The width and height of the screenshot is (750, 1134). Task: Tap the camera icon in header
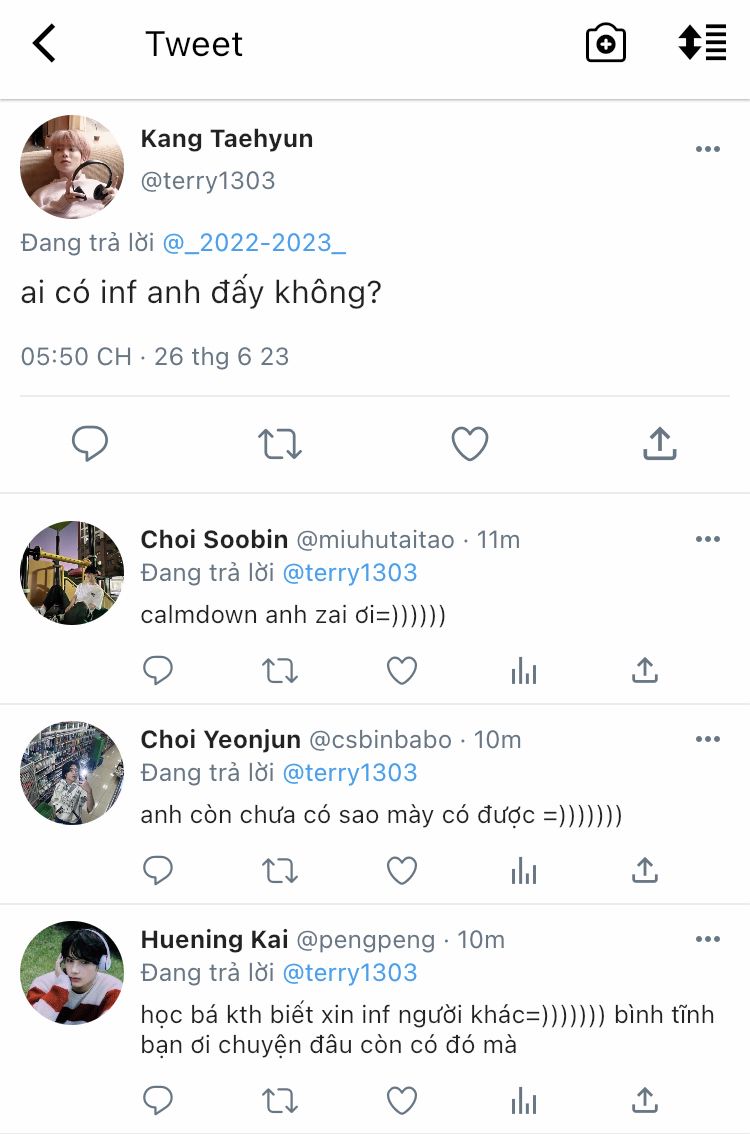pyautogui.click(x=605, y=44)
